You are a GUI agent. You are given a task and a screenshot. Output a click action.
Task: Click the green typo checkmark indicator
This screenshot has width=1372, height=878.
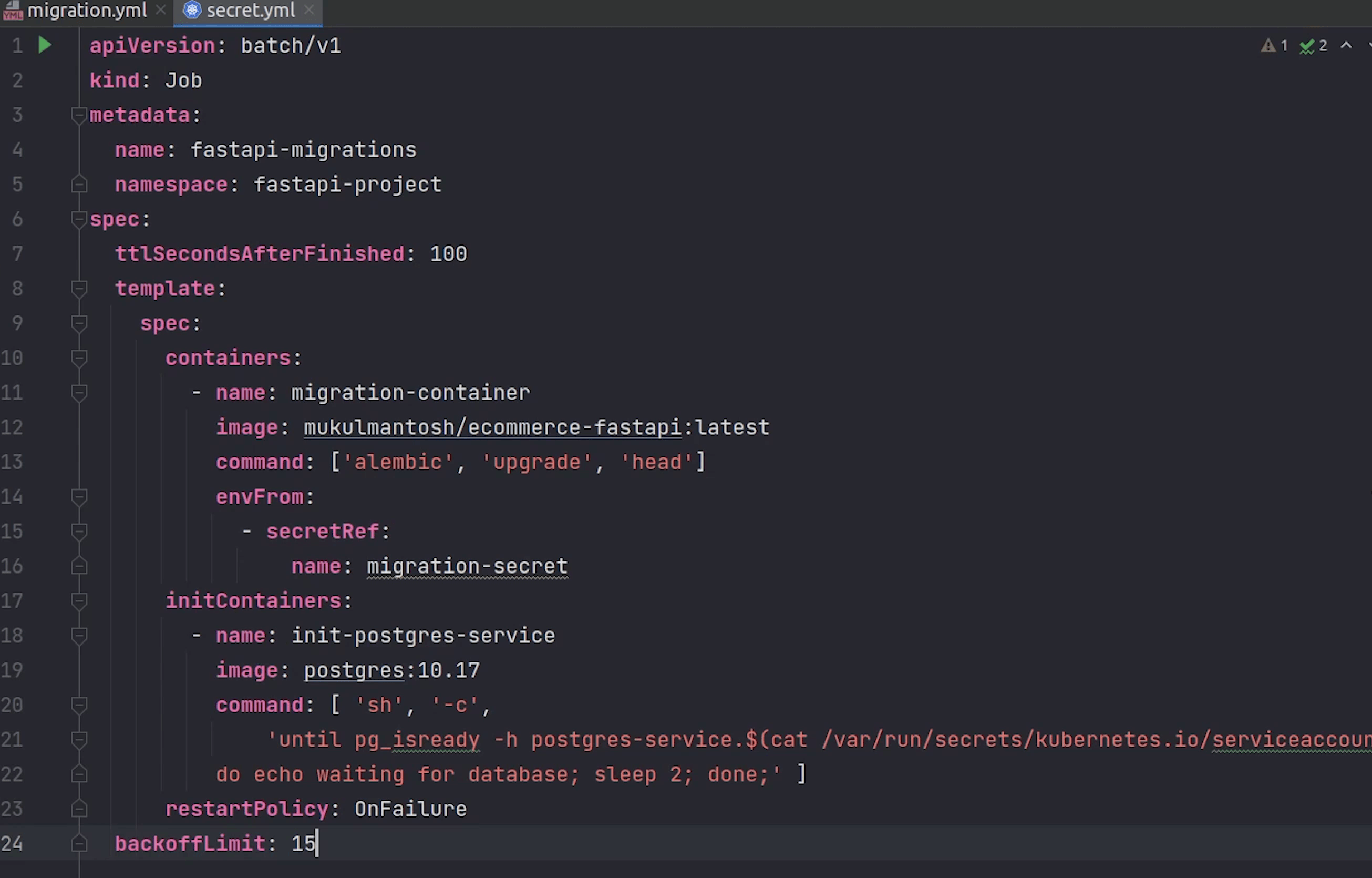pos(1307,46)
